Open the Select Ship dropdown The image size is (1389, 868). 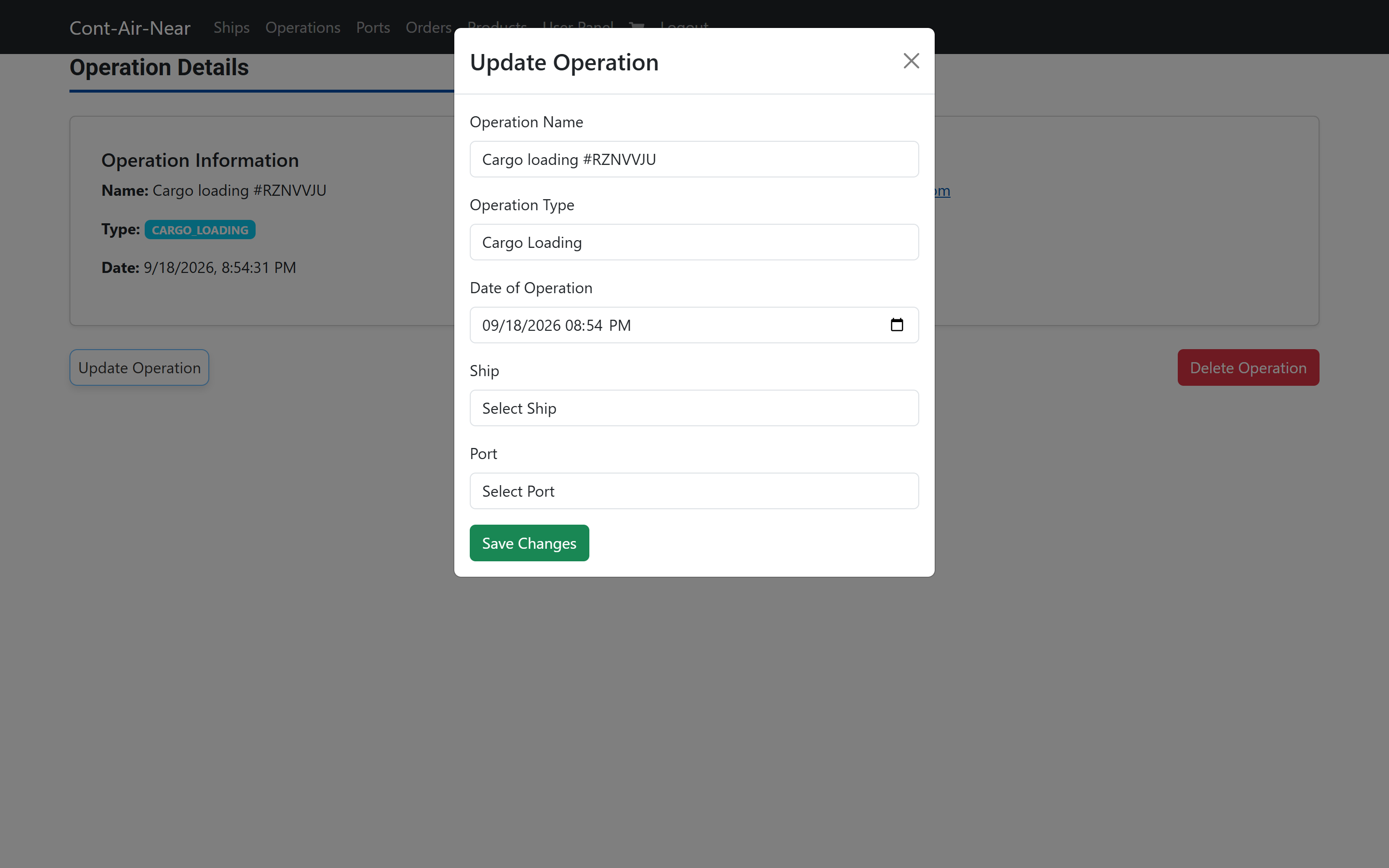[694, 408]
